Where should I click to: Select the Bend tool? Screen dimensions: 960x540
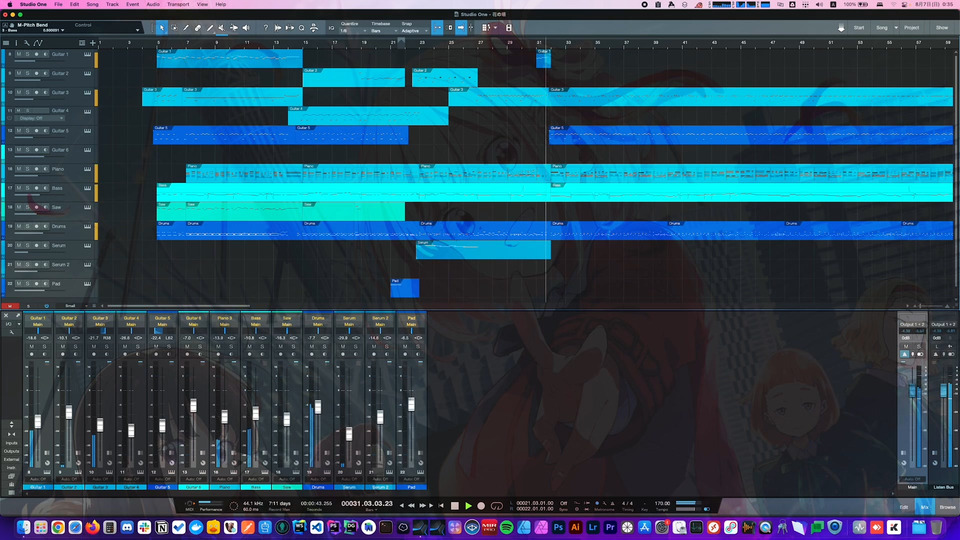click(x=234, y=28)
